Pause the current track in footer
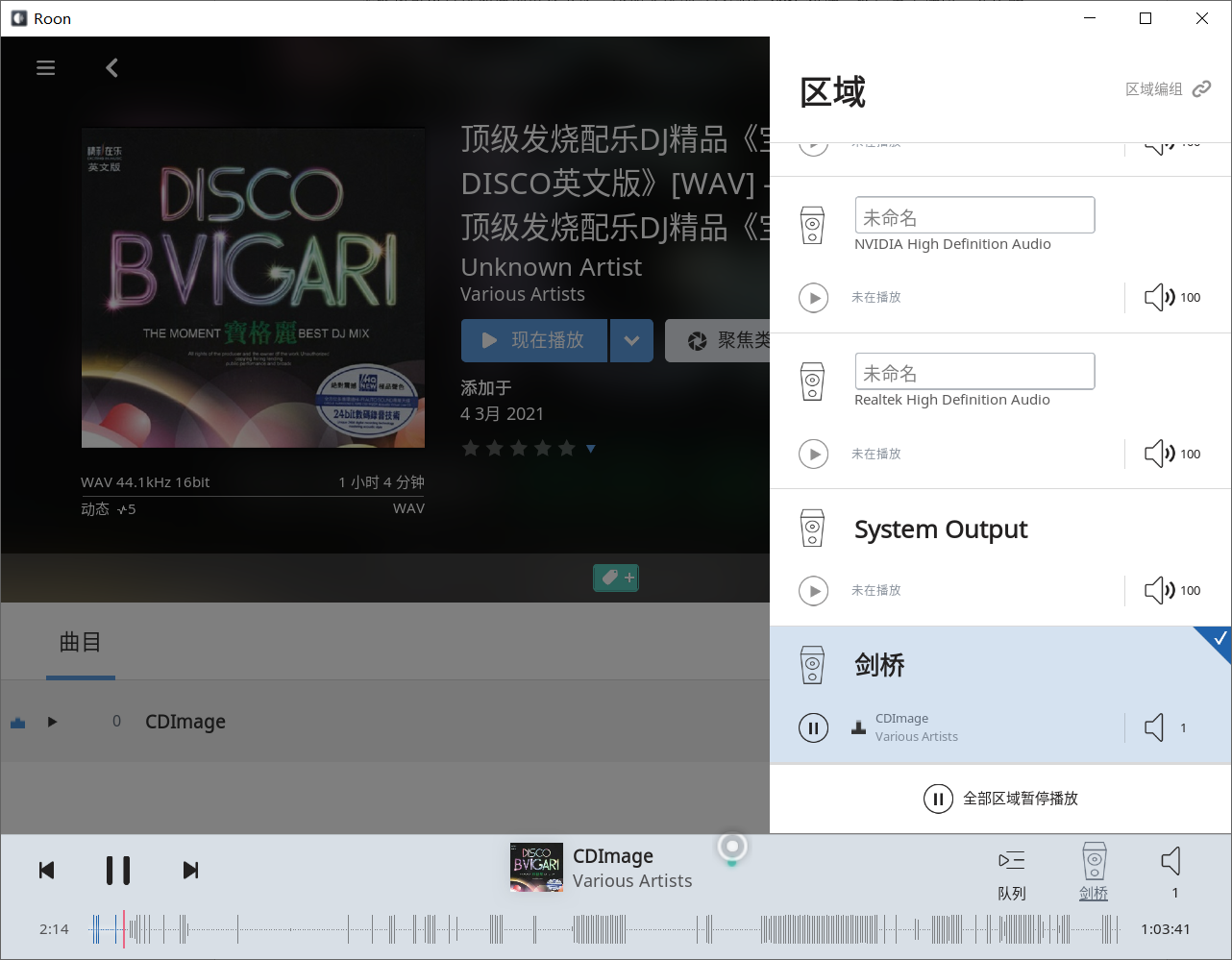 pos(118,871)
